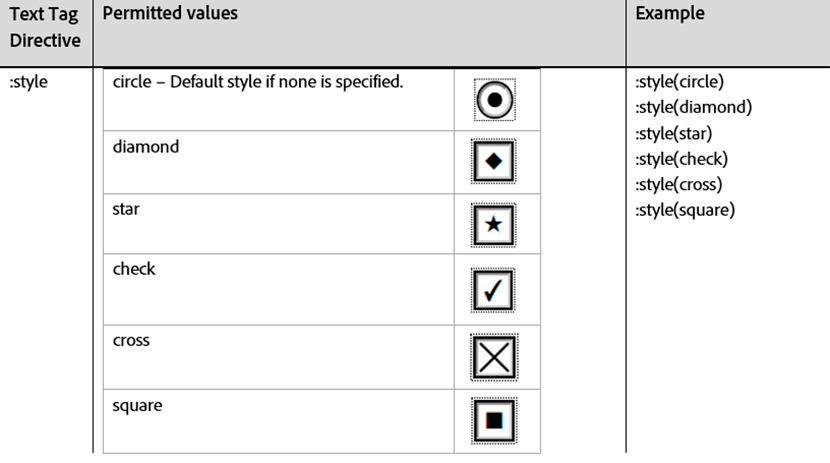Click the 'check' value label

134,269
